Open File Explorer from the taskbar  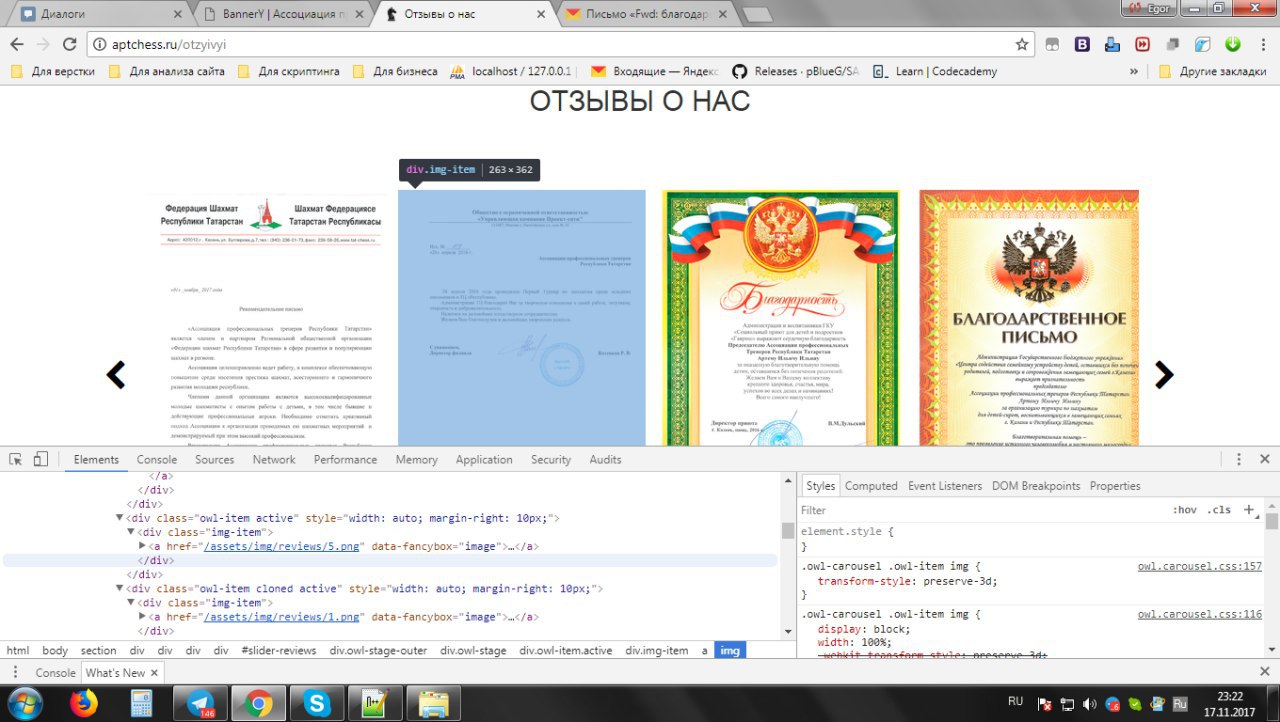[433, 704]
